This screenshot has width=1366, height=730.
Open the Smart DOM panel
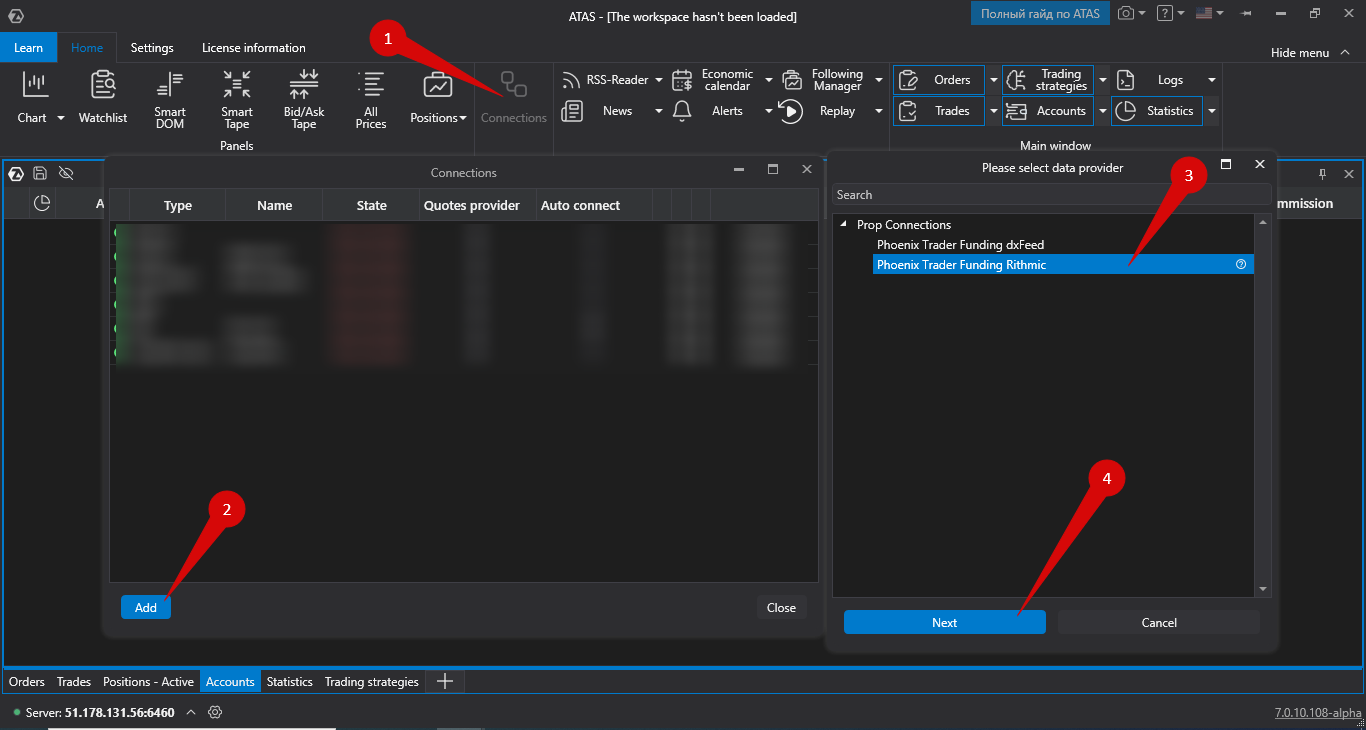click(x=170, y=100)
